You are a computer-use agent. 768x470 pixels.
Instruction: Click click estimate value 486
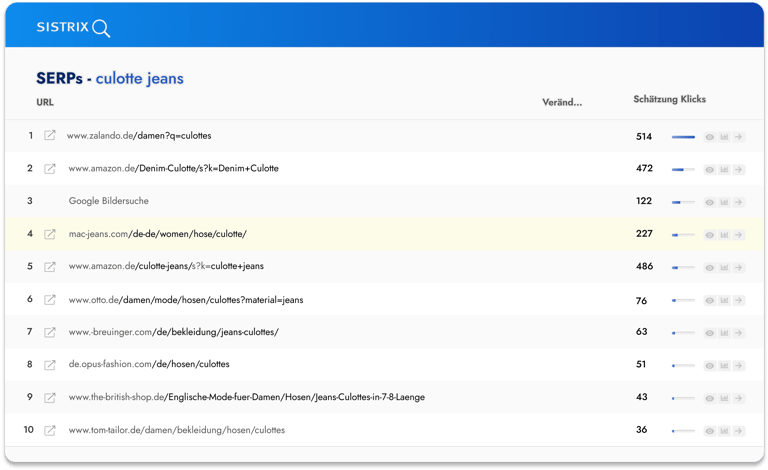click(x=644, y=266)
